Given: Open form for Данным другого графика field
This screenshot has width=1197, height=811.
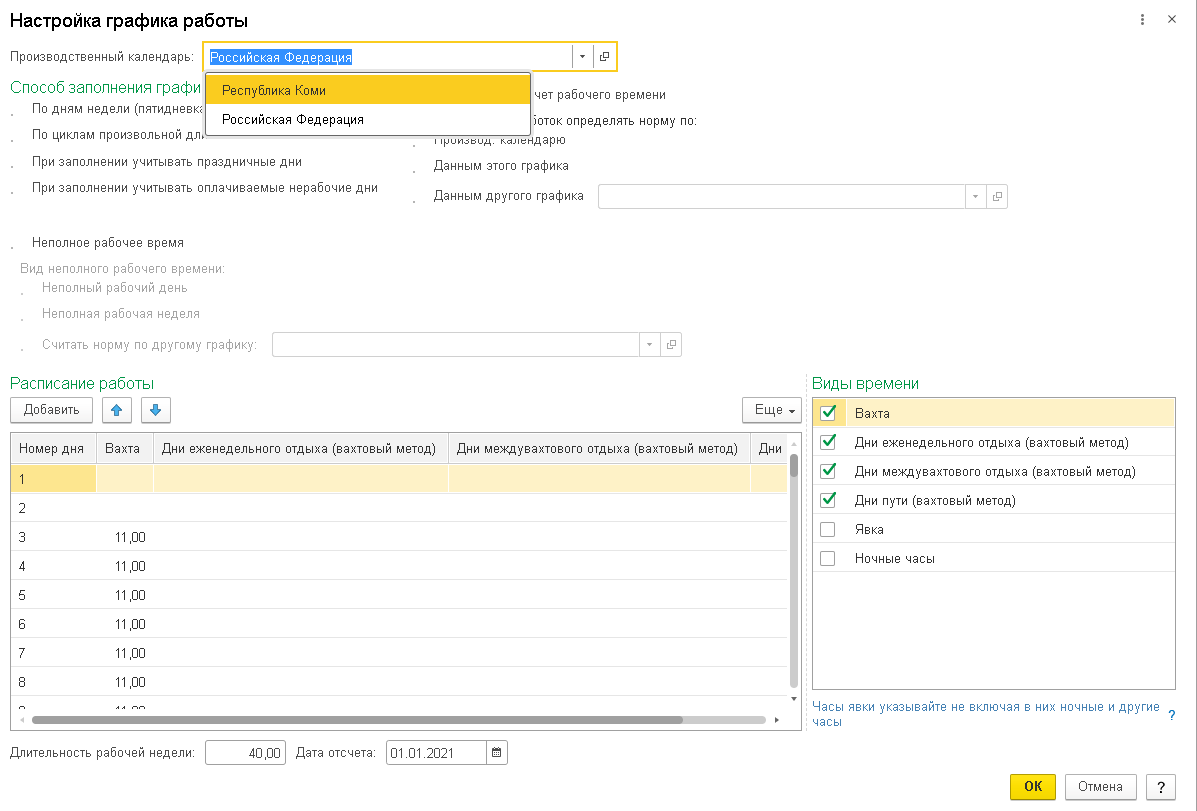Looking at the screenshot, I should pyautogui.click(x=996, y=197).
